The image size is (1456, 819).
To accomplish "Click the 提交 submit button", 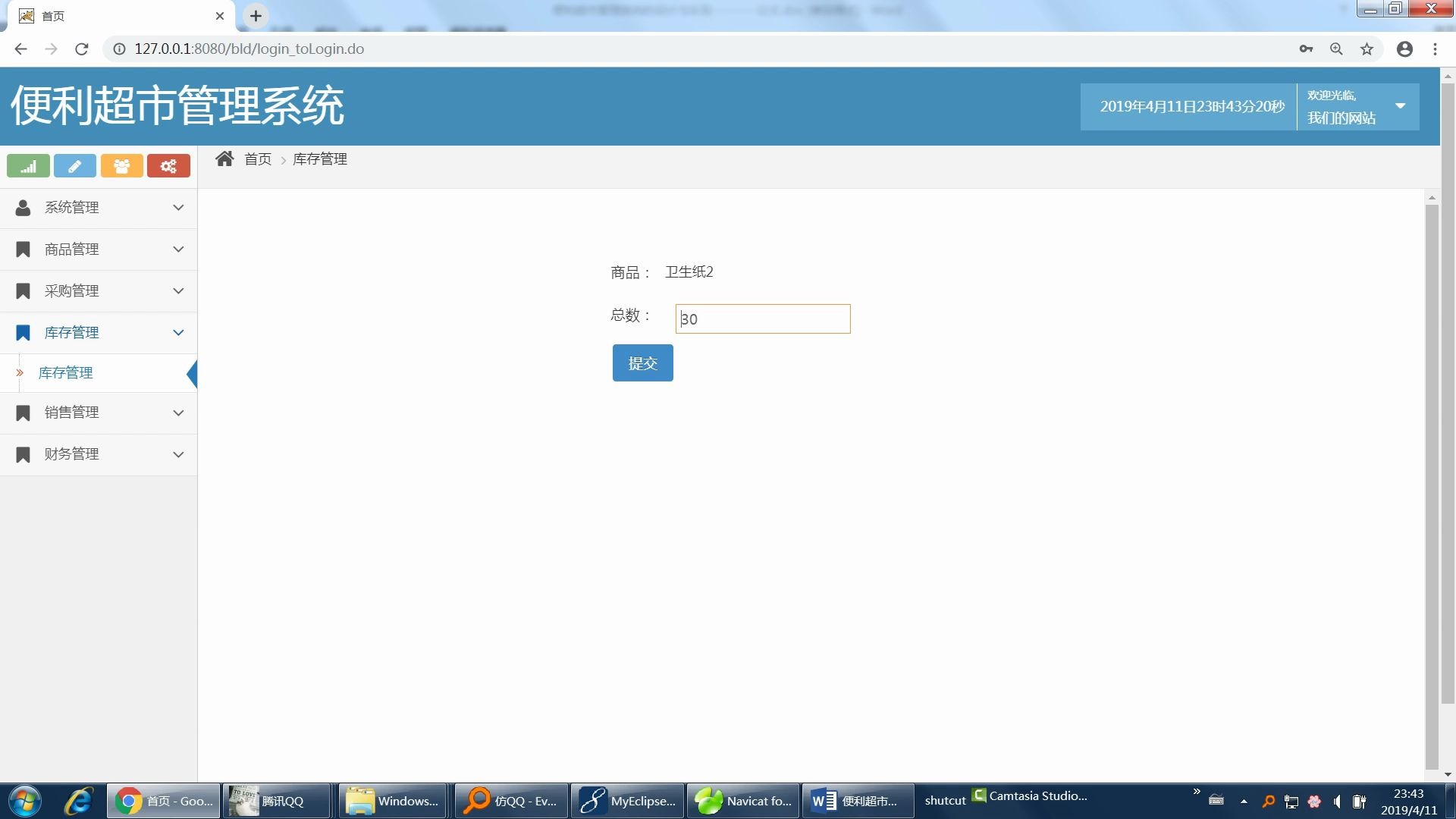I will point(642,362).
